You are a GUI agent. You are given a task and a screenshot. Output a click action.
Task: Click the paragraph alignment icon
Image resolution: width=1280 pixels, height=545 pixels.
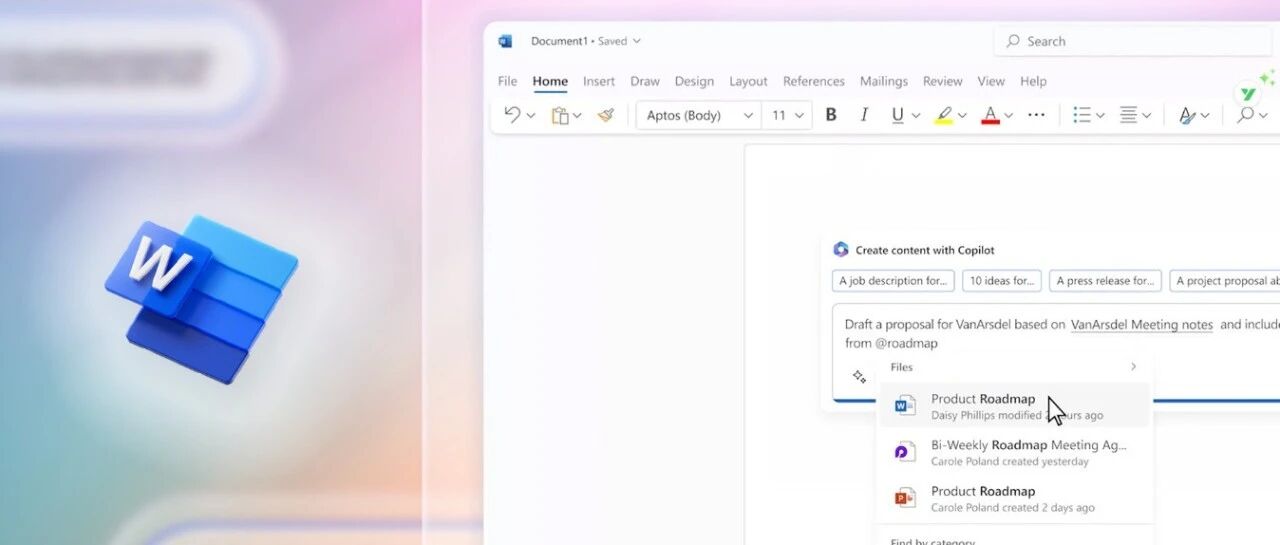pyautogui.click(x=1129, y=115)
